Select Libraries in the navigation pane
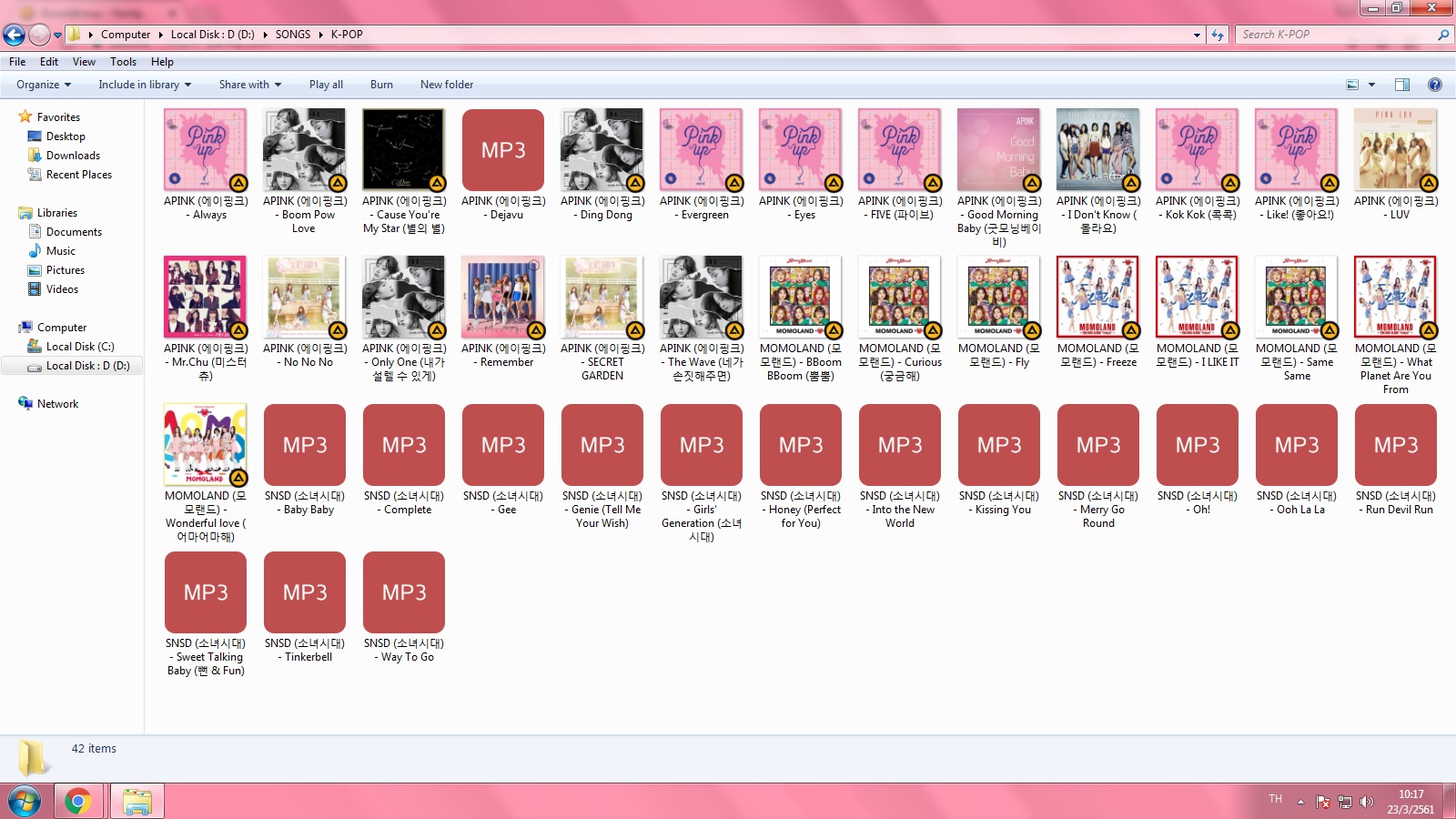The height and width of the screenshot is (819, 1456). [x=57, y=213]
